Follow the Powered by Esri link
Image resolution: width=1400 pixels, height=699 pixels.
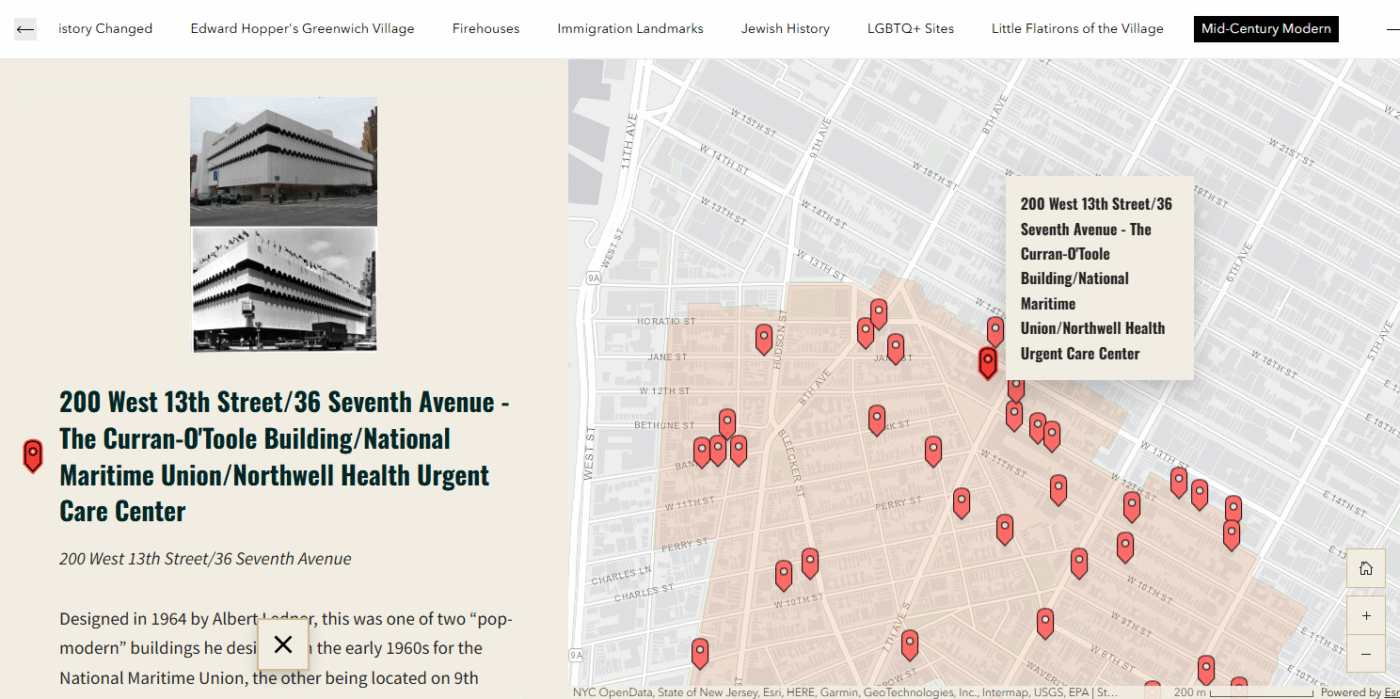(1359, 692)
